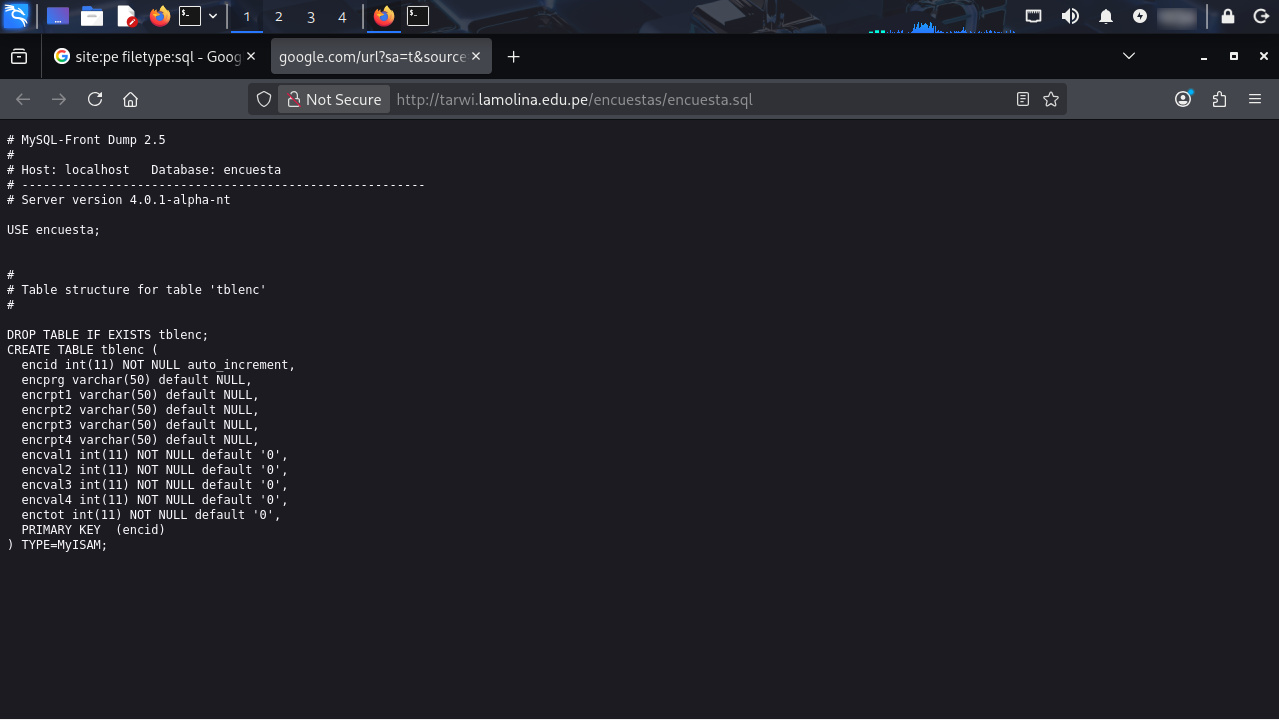The height and width of the screenshot is (720, 1279).
Task: Close the site:pe filetype:sql Google tab
Action: 251,57
